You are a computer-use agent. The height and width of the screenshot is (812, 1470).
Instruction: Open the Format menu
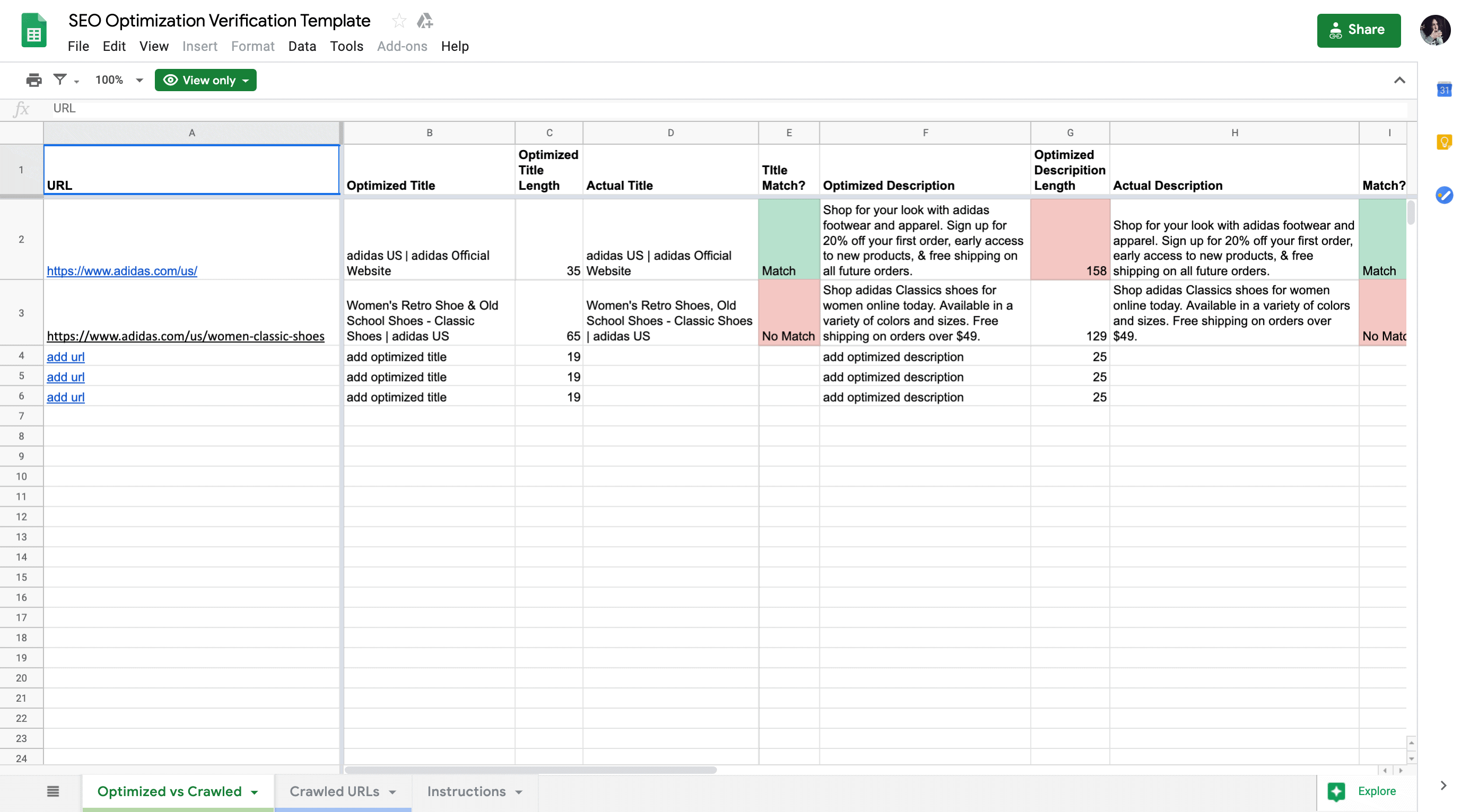coord(253,46)
